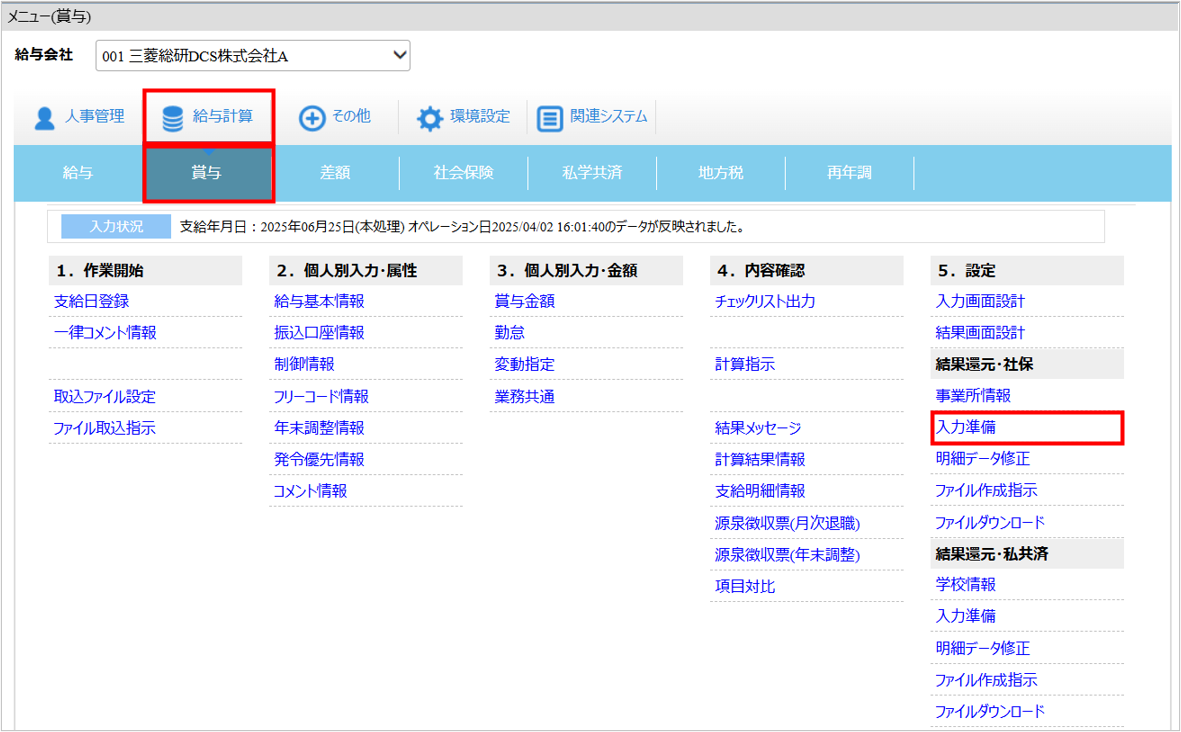This screenshot has width=1181, height=732.
Task: Open 入力準備 under 結果還元・私共済
Action: pos(966,616)
